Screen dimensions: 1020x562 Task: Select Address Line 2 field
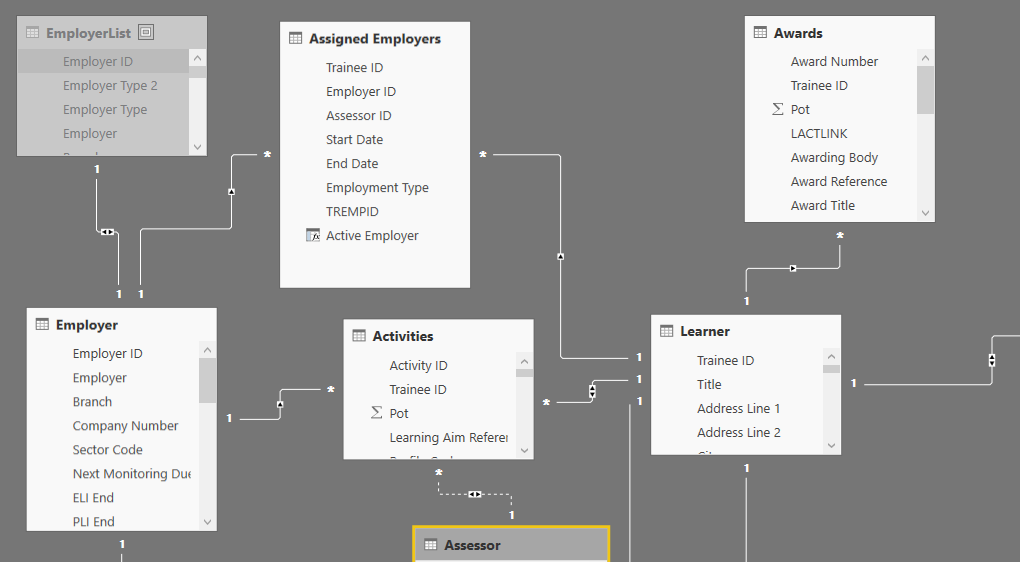click(x=737, y=433)
